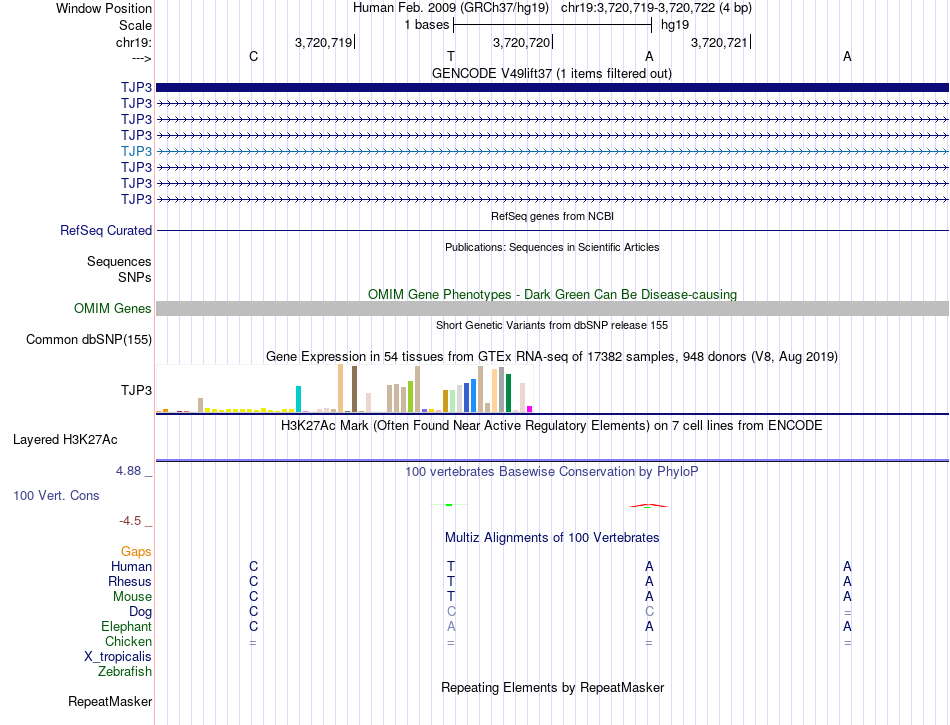The image size is (950, 725).
Task: Click the TJP3 label beside the GTEx bar chart
Action: 136,391
